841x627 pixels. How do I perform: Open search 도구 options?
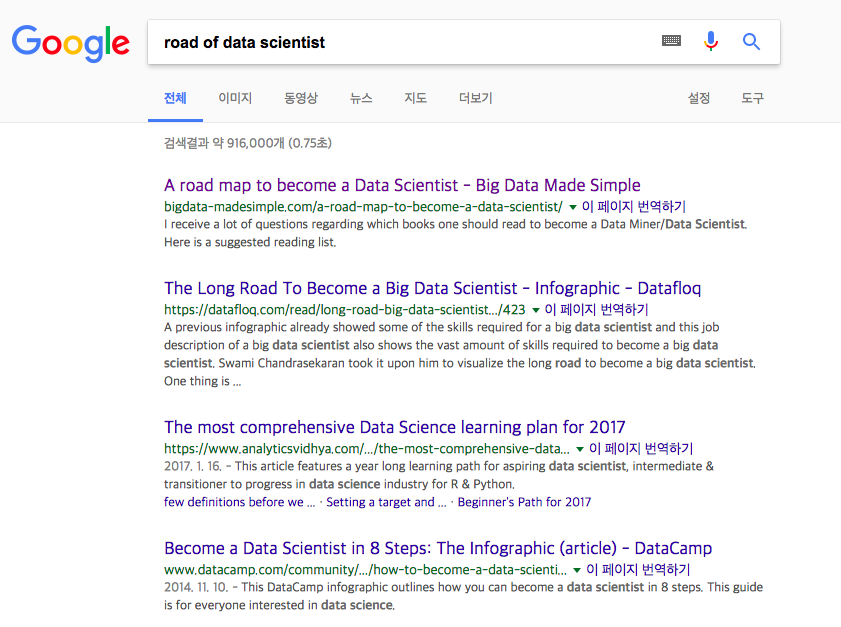[x=752, y=98]
